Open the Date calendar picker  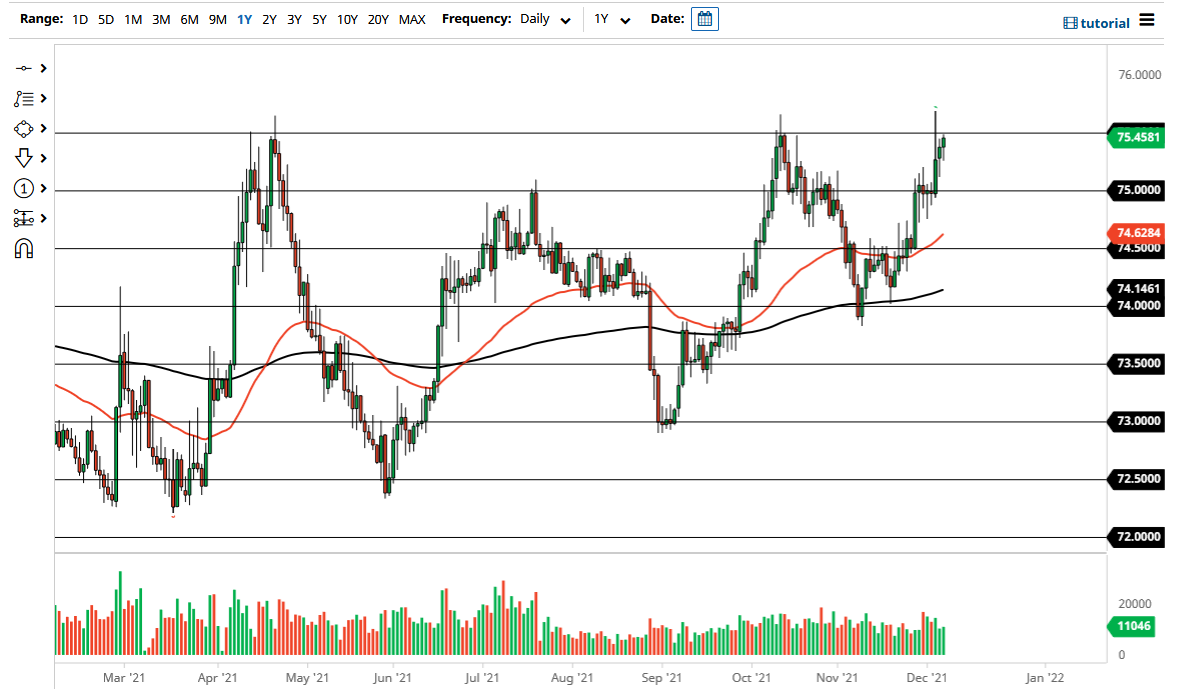tap(705, 18)
